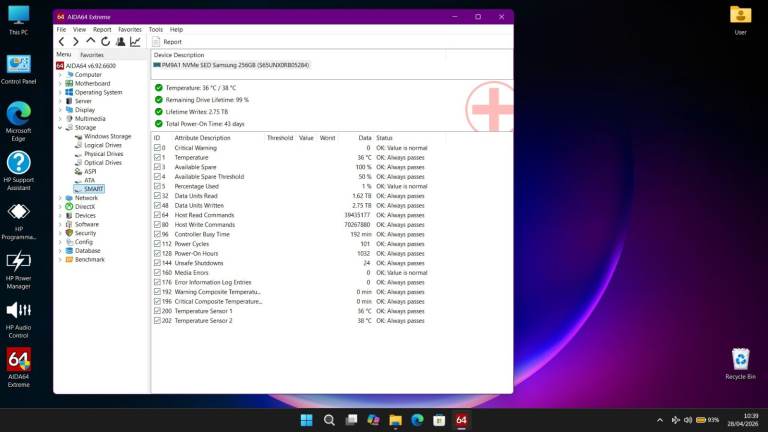Toggle the Unsafe Shutdowns checkbox
This screenshot has height=432, width=768.
(x=157, y=263)
